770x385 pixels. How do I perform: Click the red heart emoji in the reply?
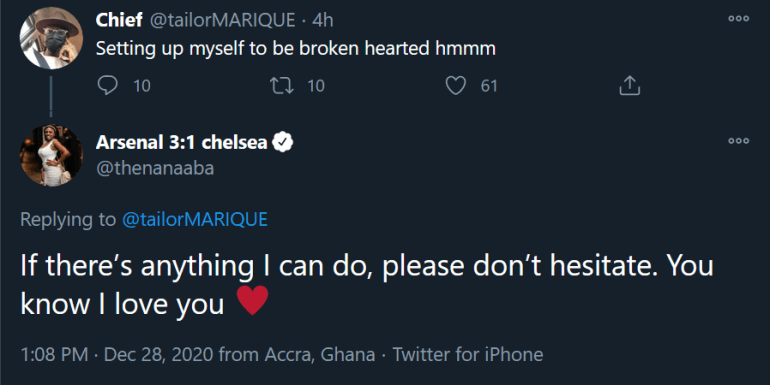[x=252, y=301]
